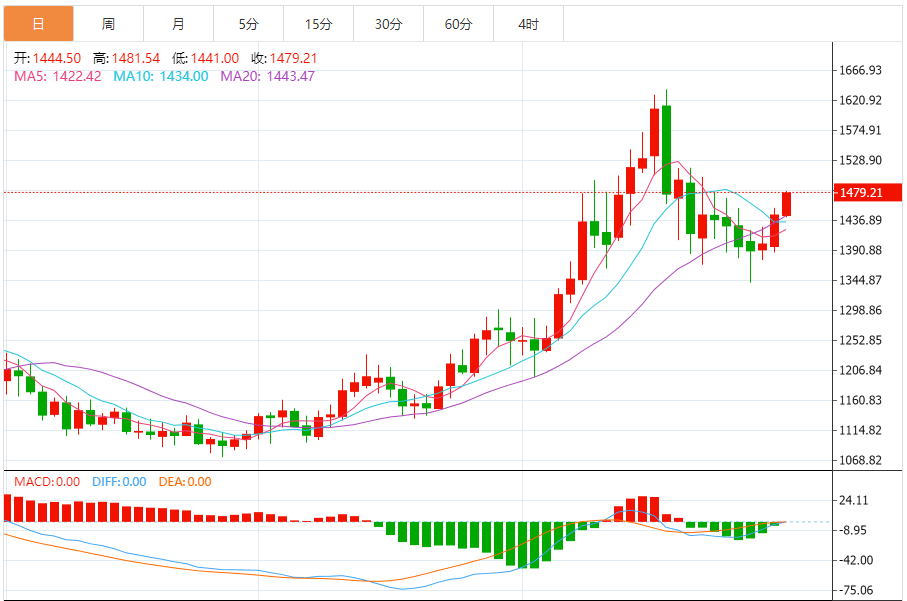
Task: Click the 24.11 MACD axis label
Action: [x=854, y=500]
